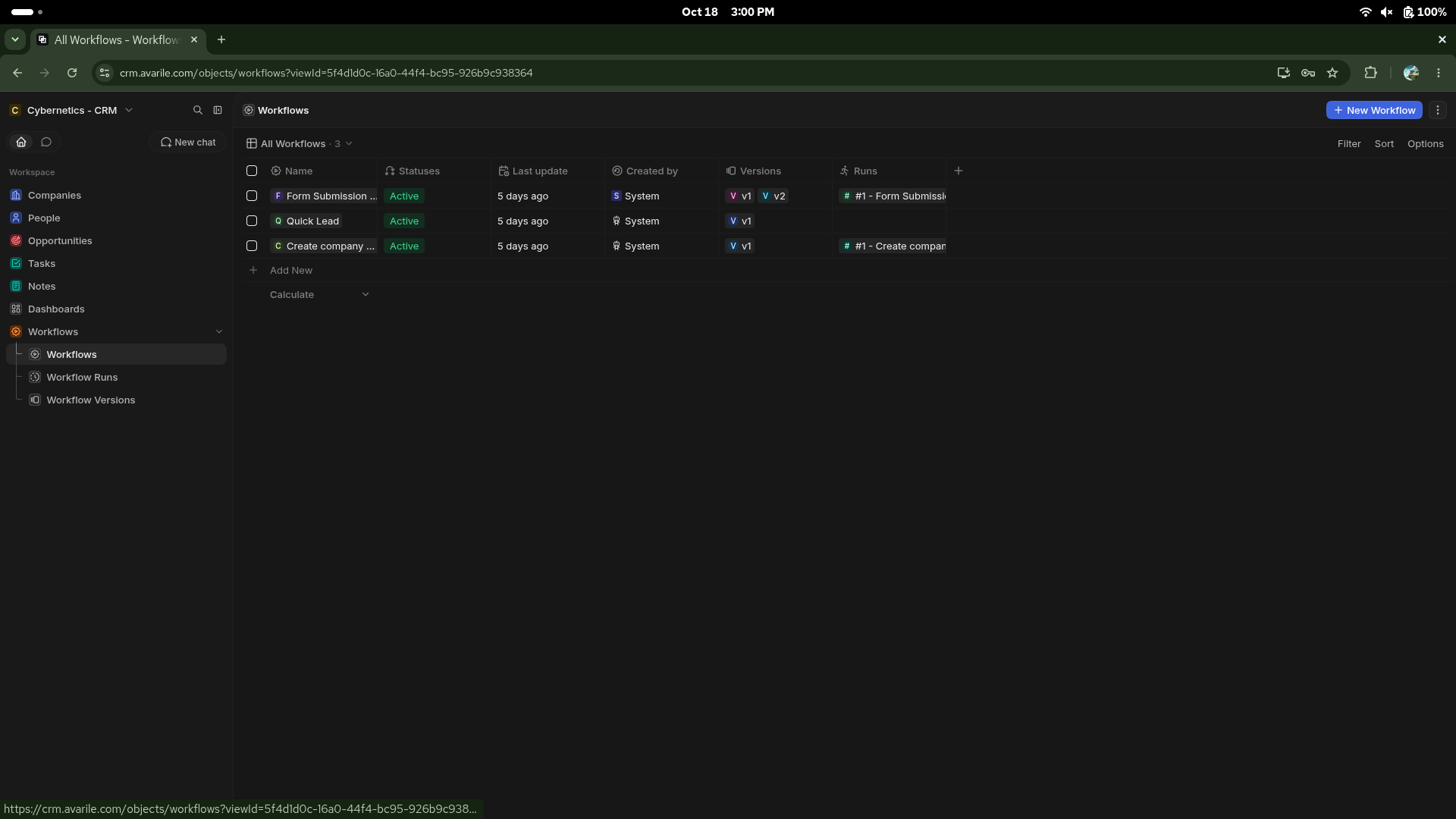The height and width of the screenshot is (819, 1456).
Task: Open the Calculate dropdown
Action: pyautogui.click(x=319, y=294)
